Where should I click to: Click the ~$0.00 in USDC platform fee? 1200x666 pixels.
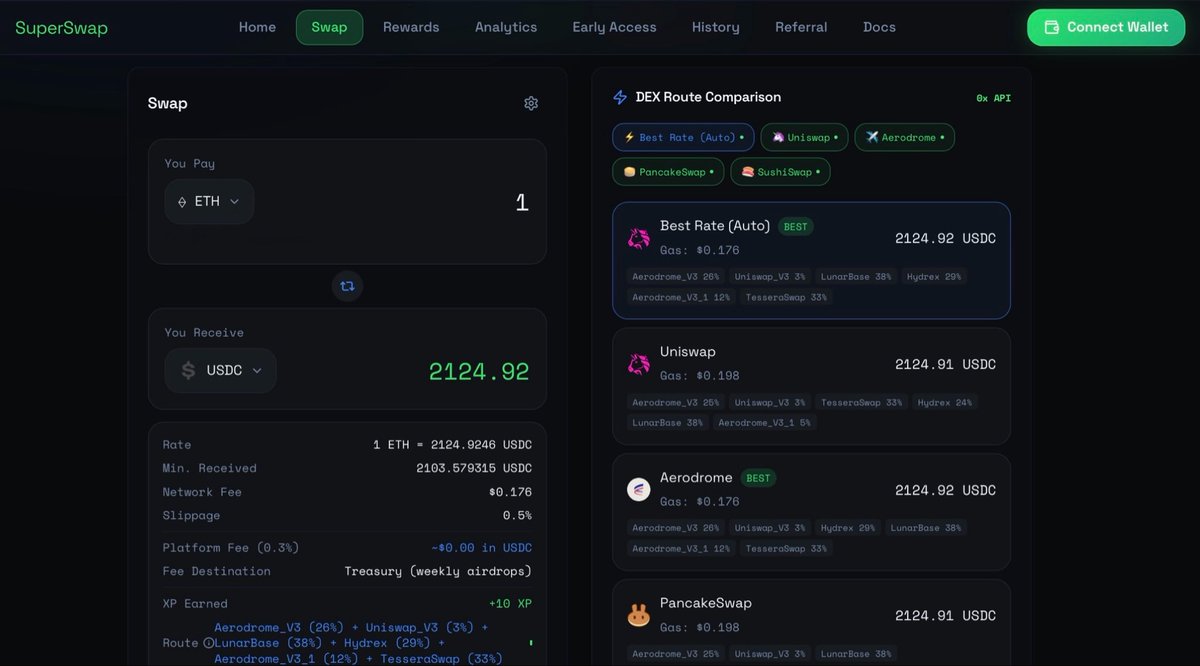(482, 548)
